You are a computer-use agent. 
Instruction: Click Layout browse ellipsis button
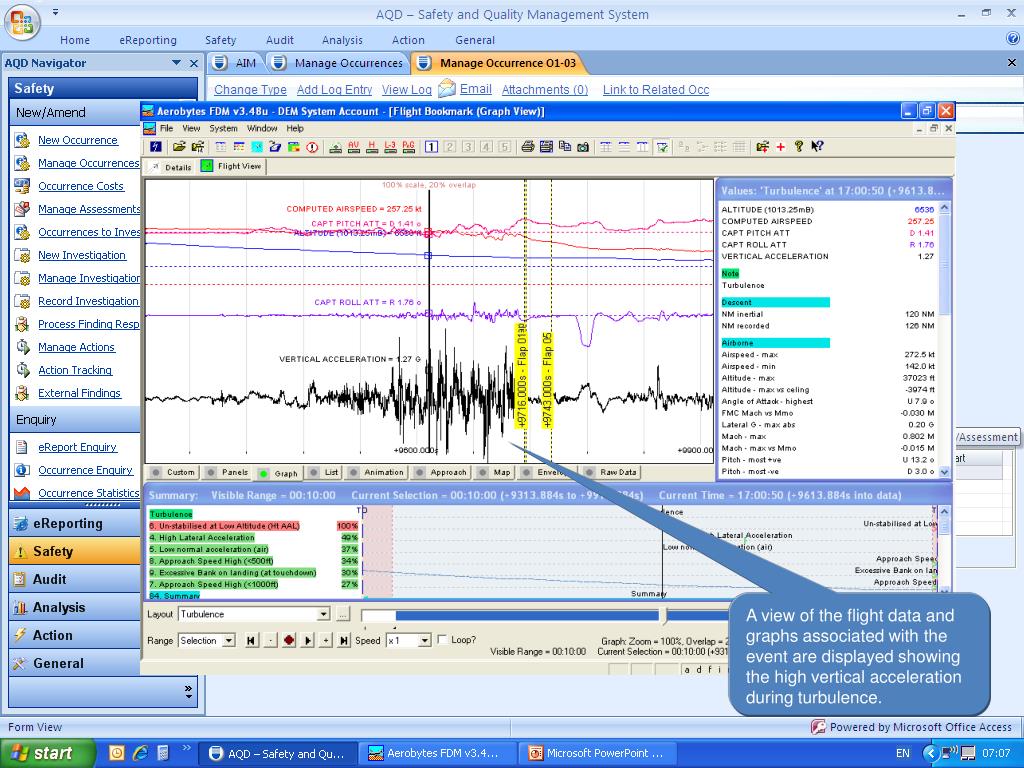[x=344, y=615]
